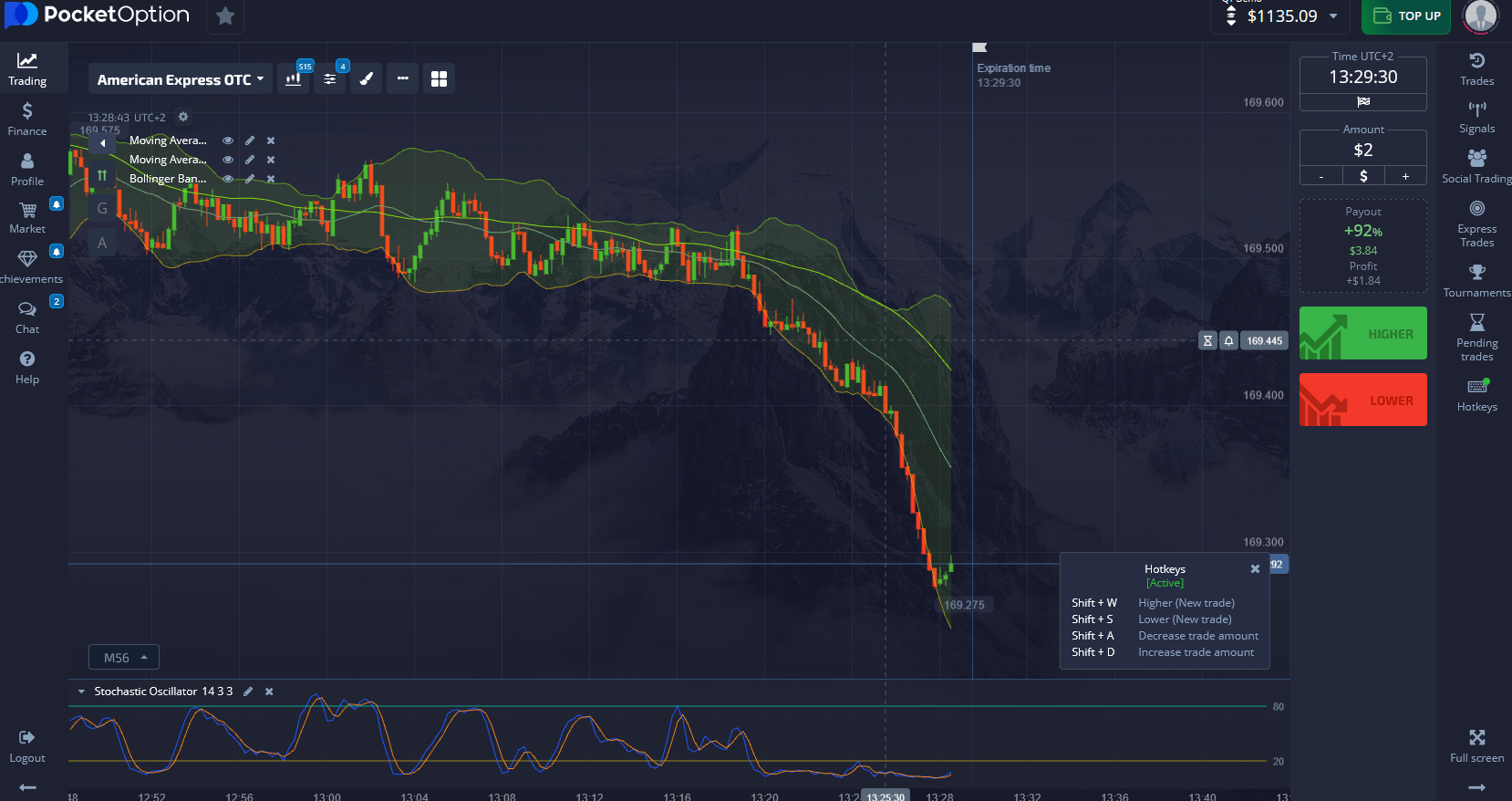Open the Tournaments panel
1512x801 pixels.
[1476, 281]
